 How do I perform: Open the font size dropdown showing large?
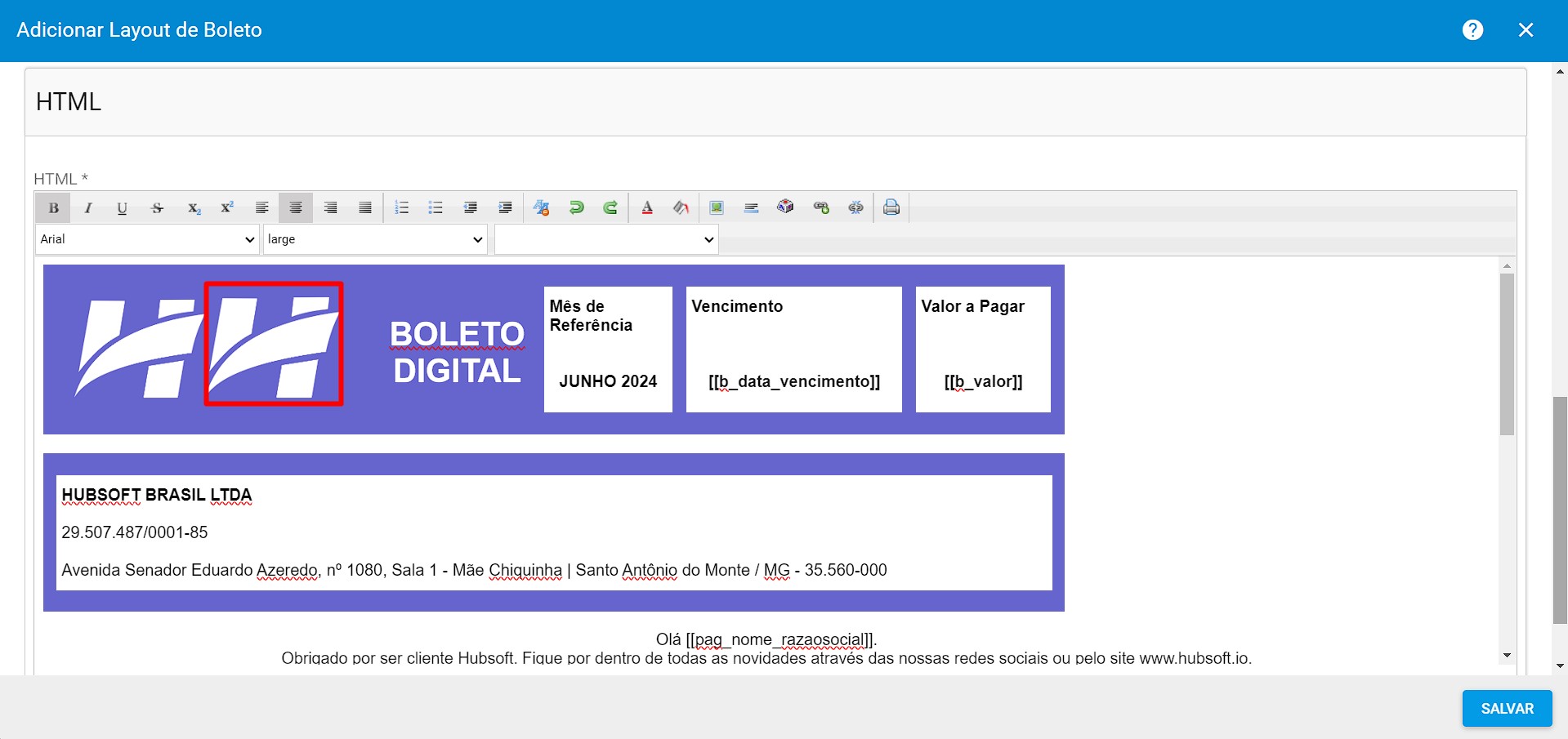pos(375,239)
